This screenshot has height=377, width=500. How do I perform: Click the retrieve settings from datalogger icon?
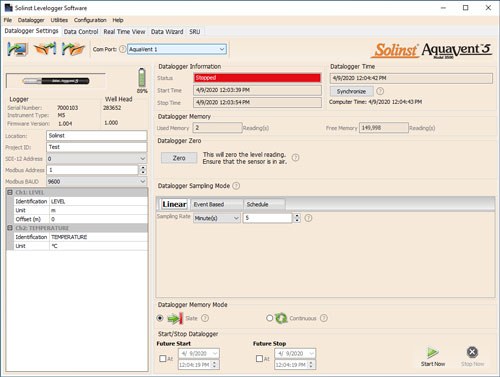(17, 49)
